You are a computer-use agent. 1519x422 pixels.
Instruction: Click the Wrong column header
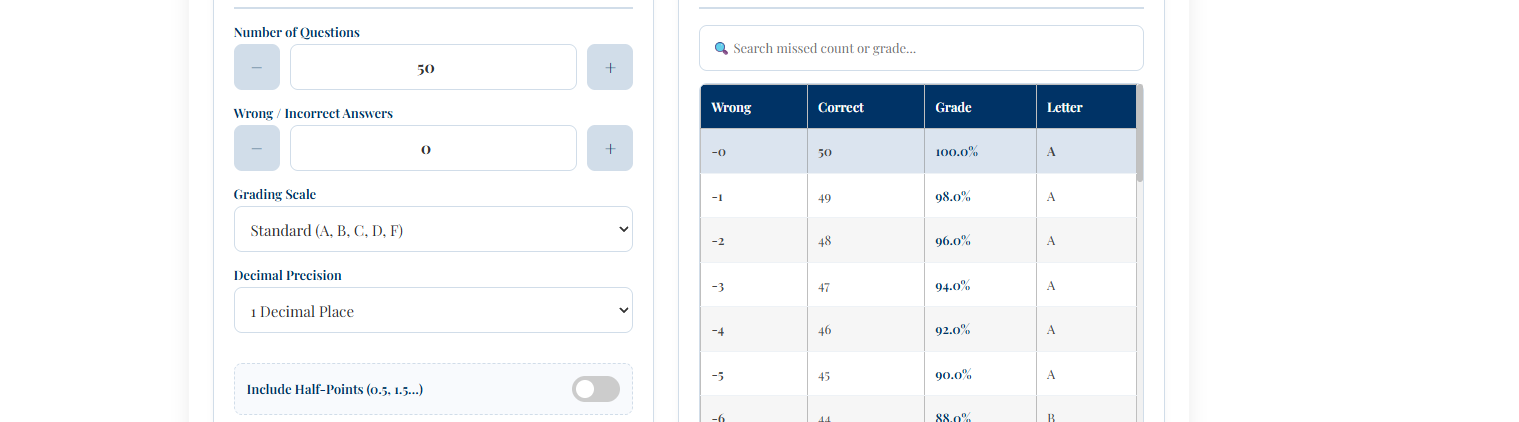(754, 107)
